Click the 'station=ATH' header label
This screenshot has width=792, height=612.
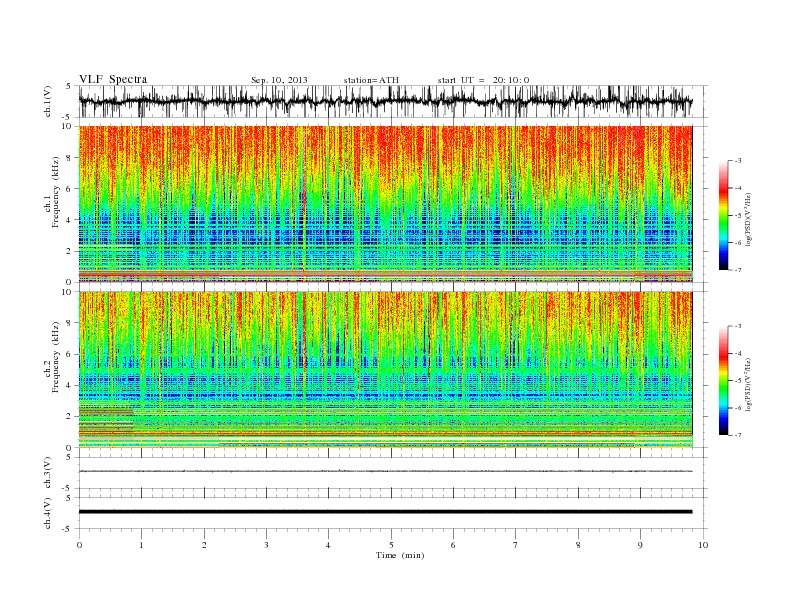click(371, 80)
